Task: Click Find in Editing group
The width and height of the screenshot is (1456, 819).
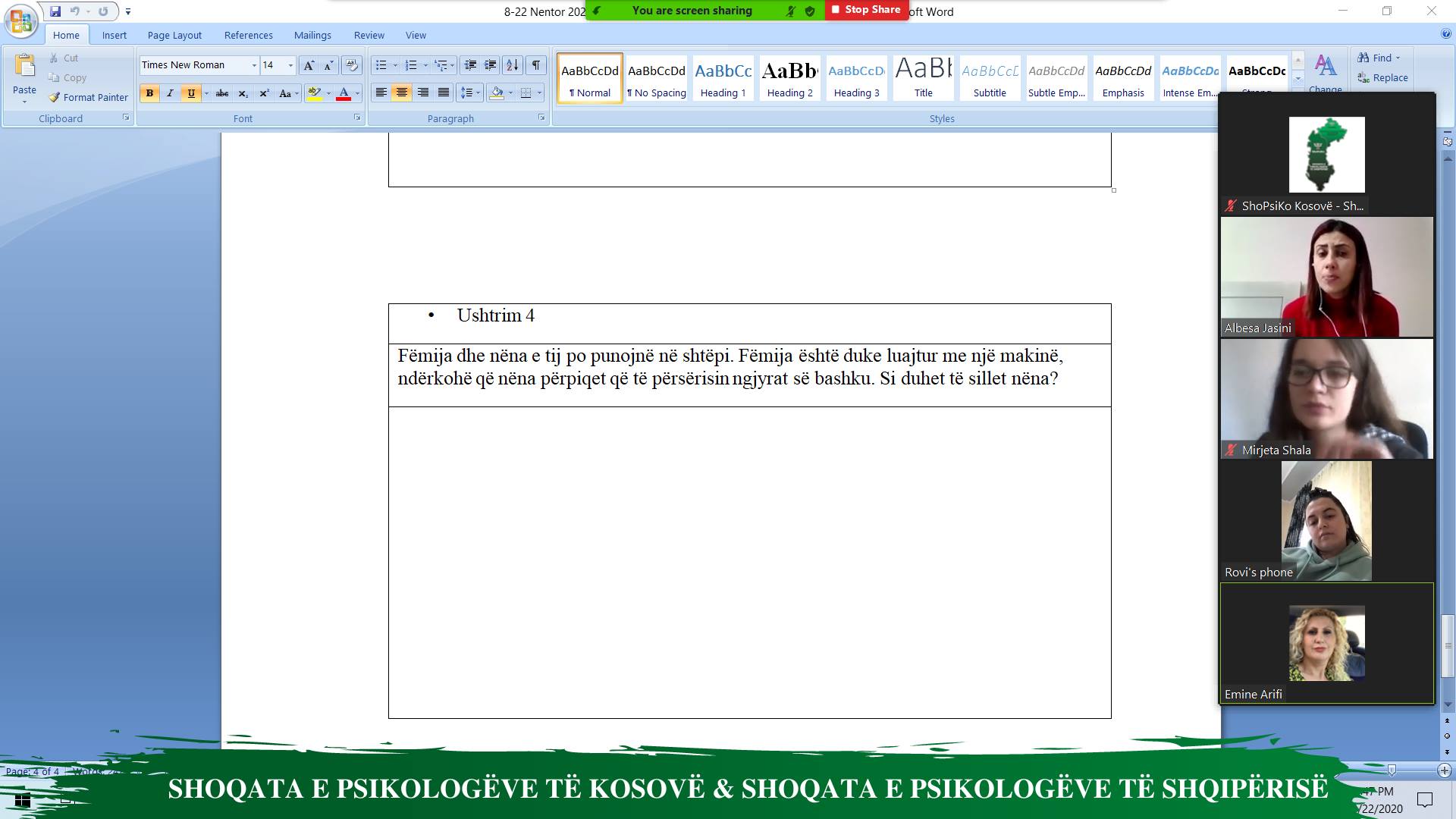Action: coord(1379,58)
